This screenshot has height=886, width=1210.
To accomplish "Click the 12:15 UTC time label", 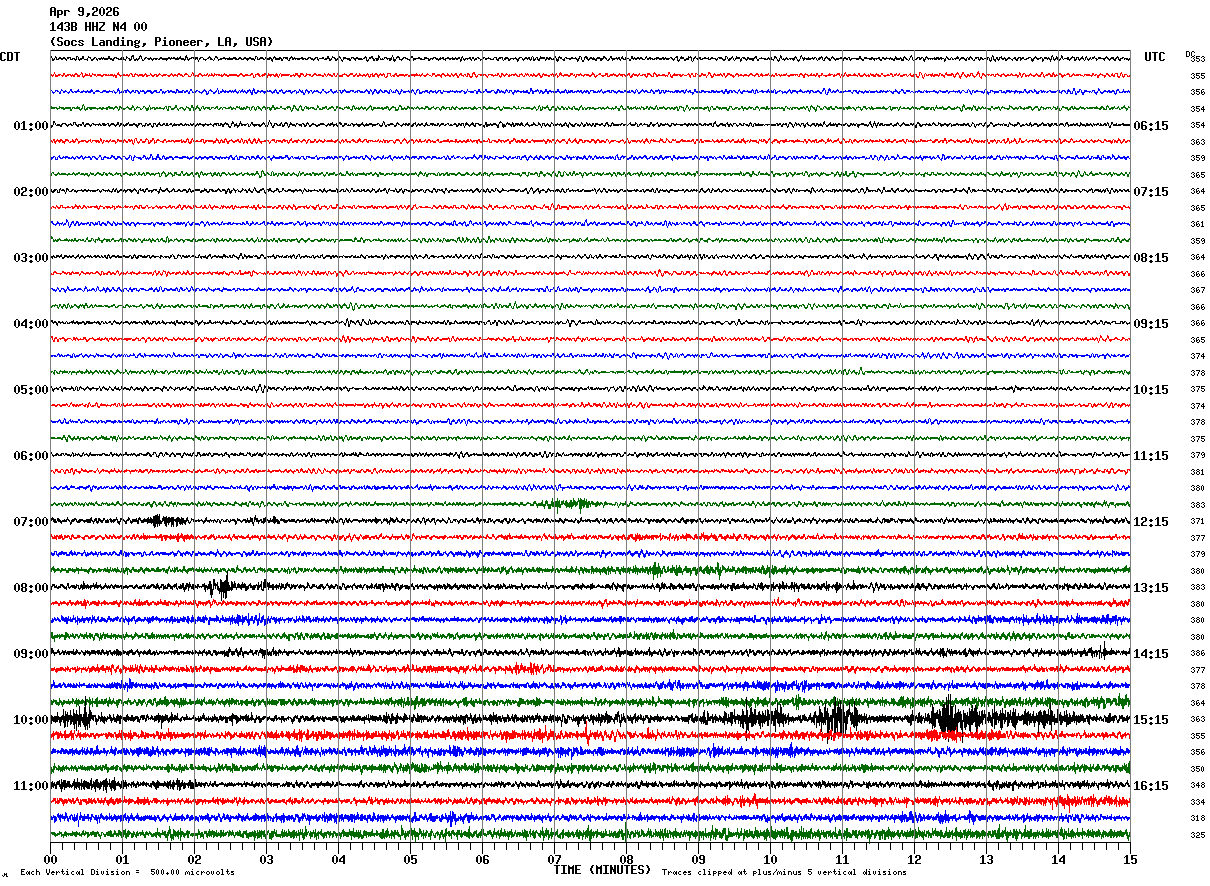I will click(1151, 522).
